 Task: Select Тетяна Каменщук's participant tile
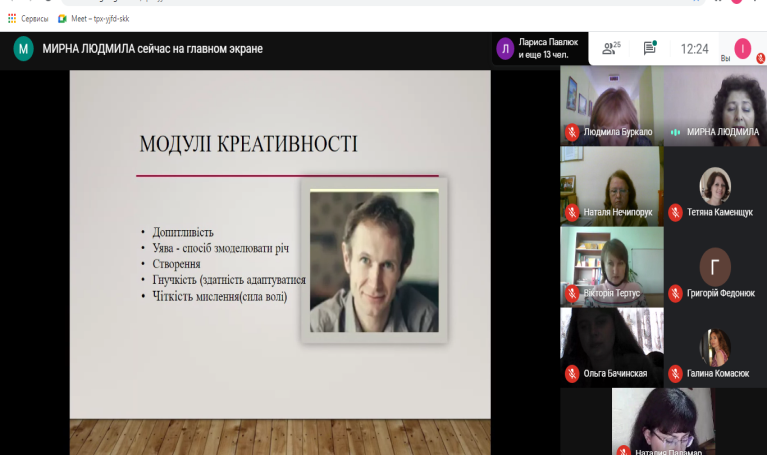pos(715,186)
